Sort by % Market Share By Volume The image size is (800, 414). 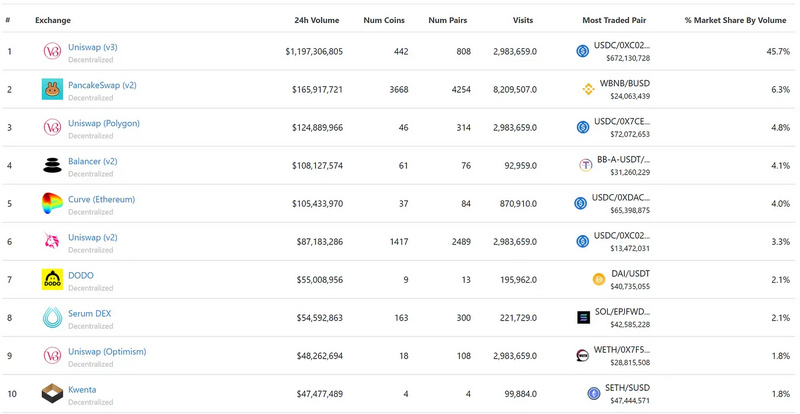tap(735, 20)
